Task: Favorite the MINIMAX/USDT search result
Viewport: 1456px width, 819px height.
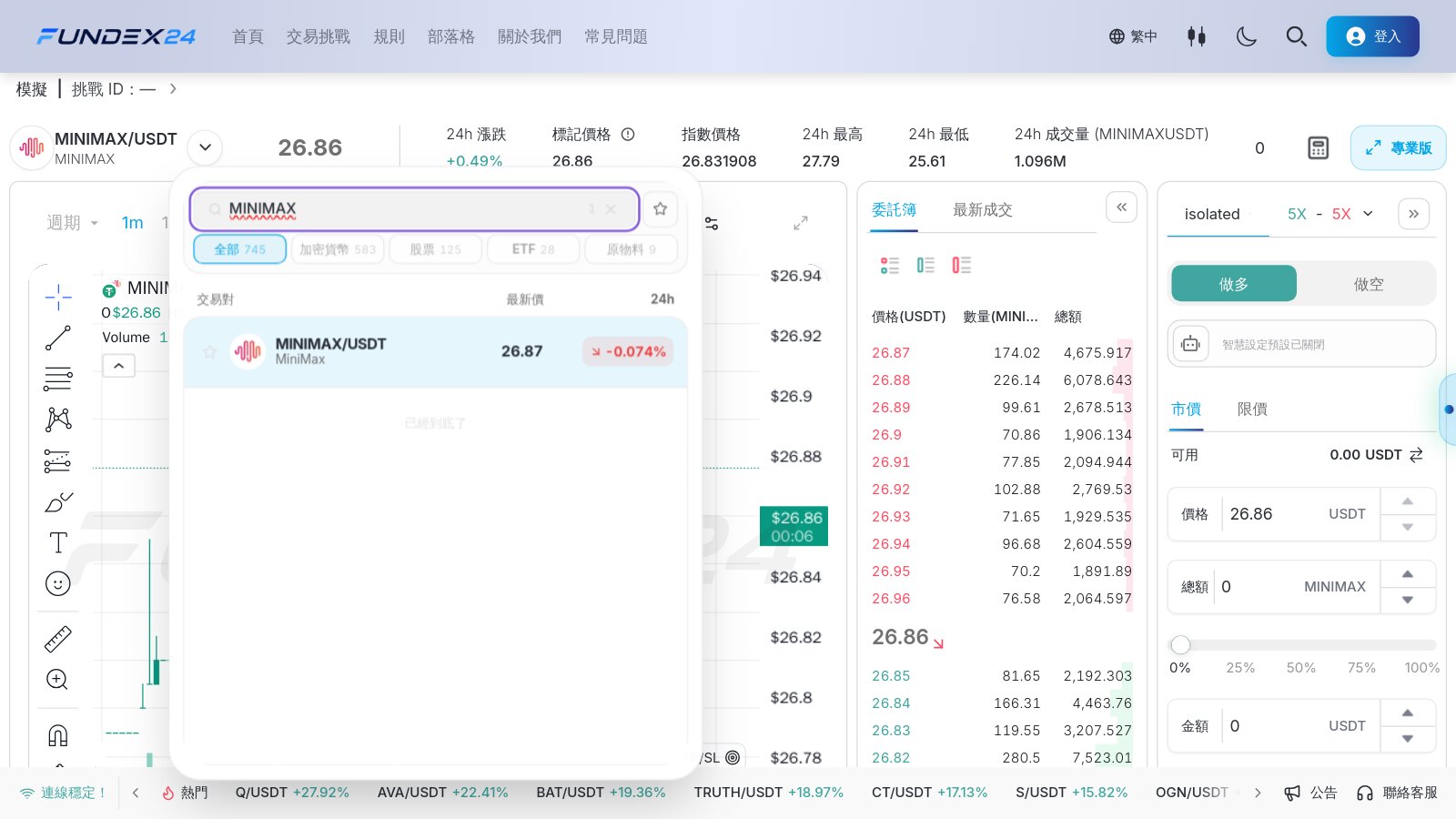Action: [210, 351]
